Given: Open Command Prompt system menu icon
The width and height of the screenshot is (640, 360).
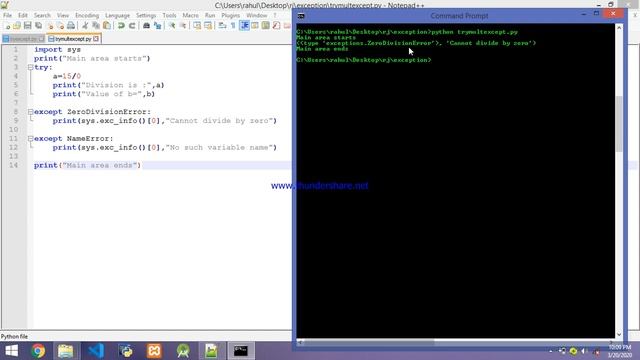Looking at the screenshot, I should click(x=301, y=16).
